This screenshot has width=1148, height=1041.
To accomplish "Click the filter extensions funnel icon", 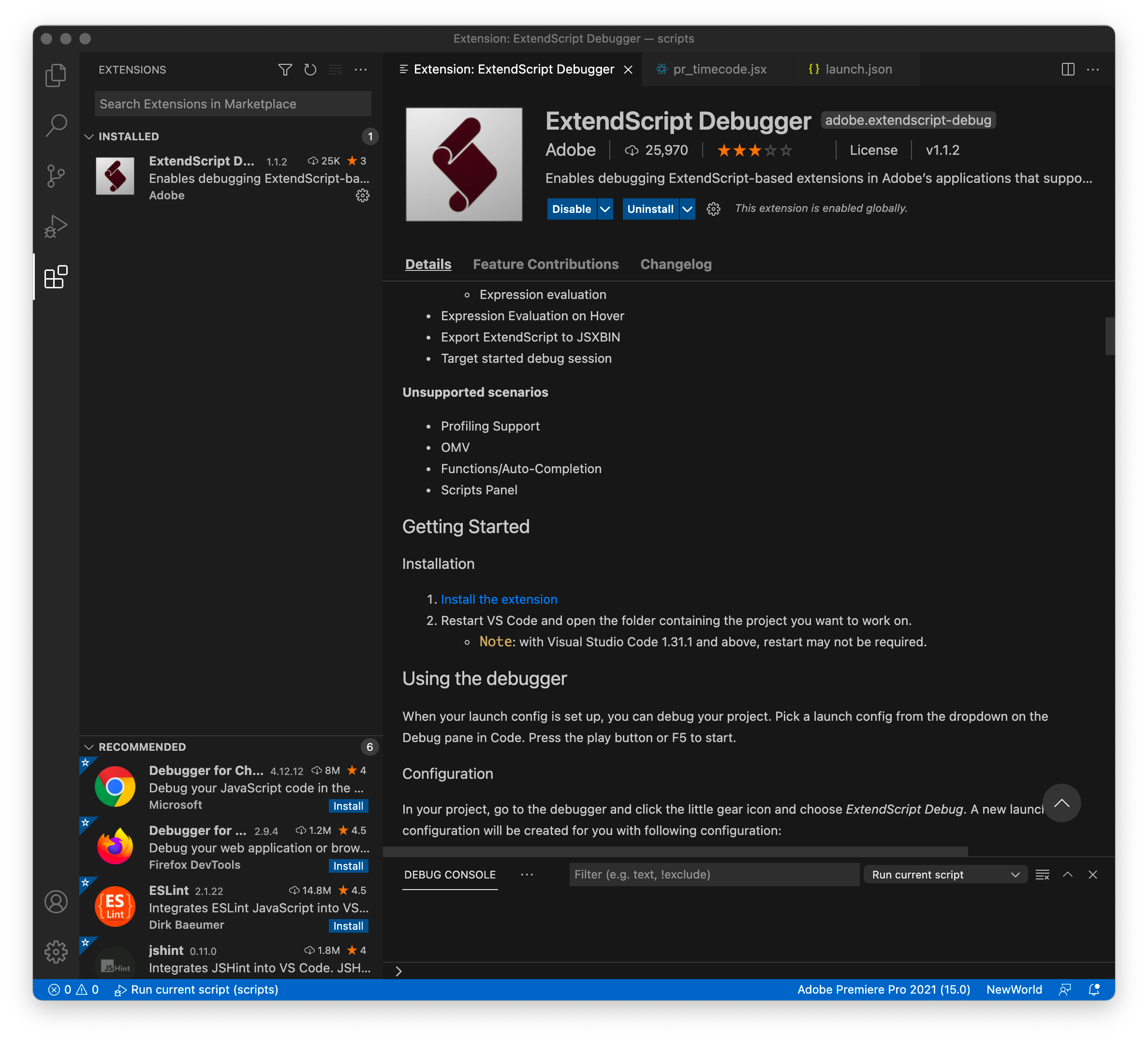I will pos(285,70).
